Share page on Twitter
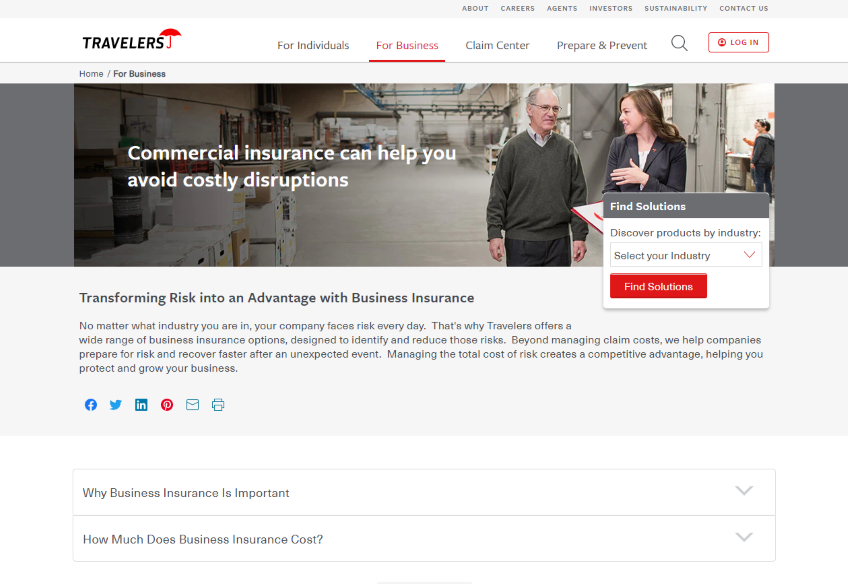The height and width of the screenshot is (584, 848). [x=116, y=404]
